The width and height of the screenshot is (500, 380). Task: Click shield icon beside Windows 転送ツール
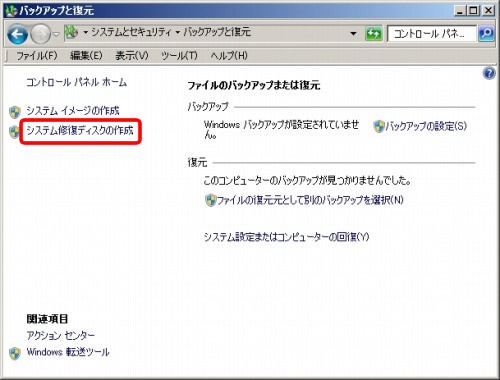pyautogui.click(x=15, y=353)
